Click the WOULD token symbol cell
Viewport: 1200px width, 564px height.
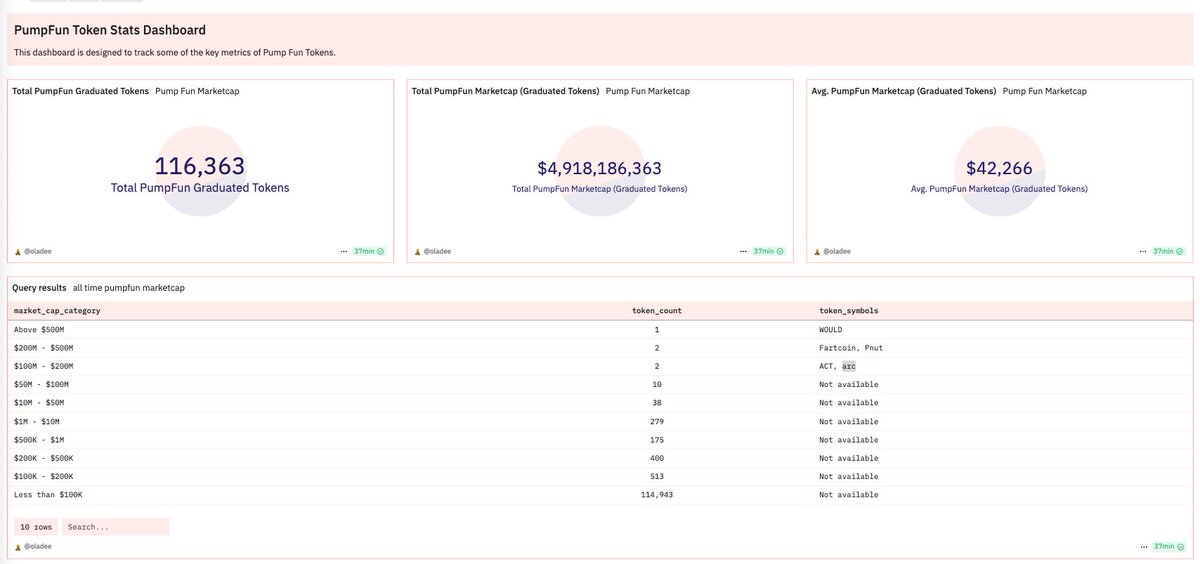click(833, 329)
